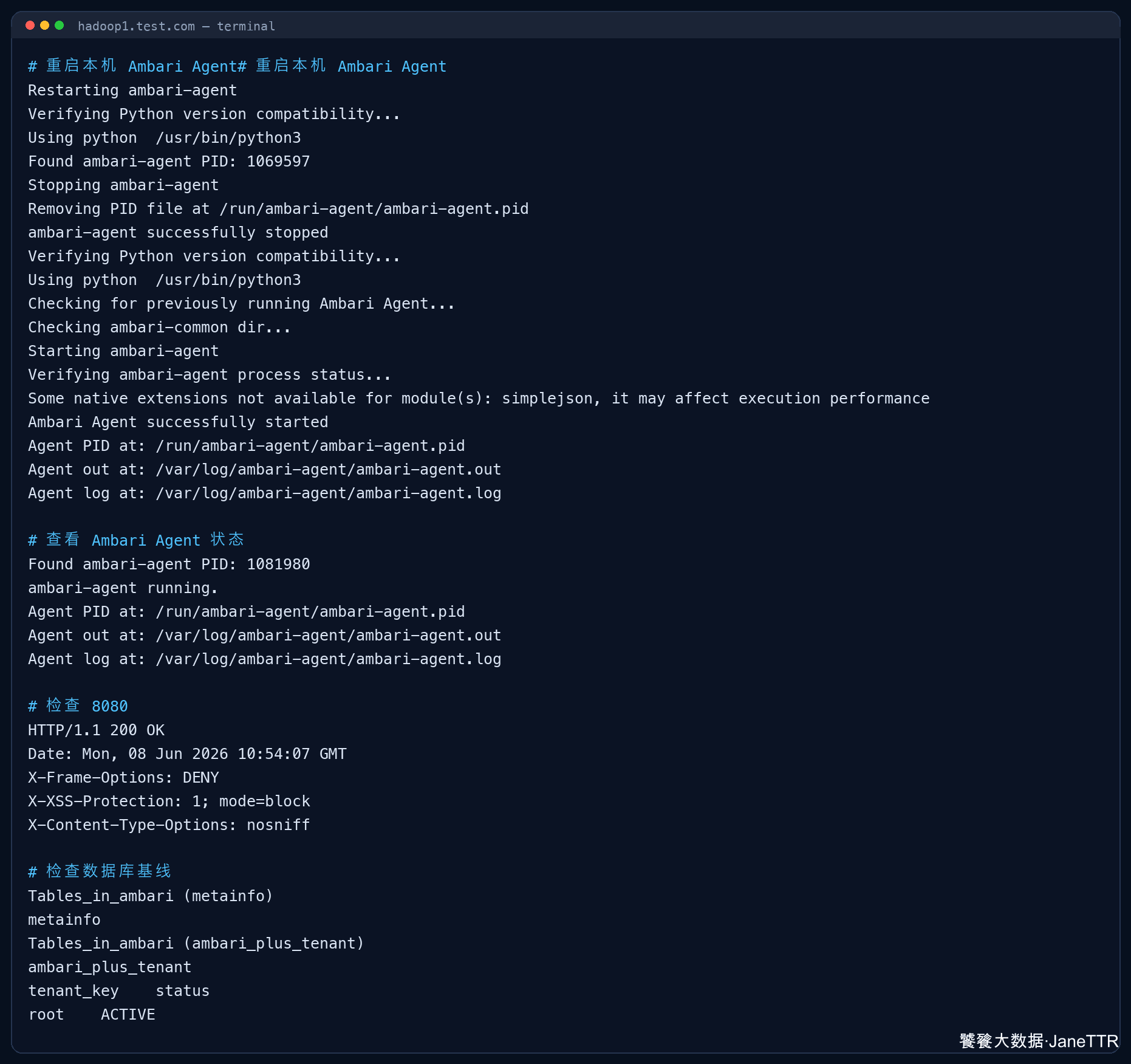Click the 'Removing PID file at' line

(278, 209)
